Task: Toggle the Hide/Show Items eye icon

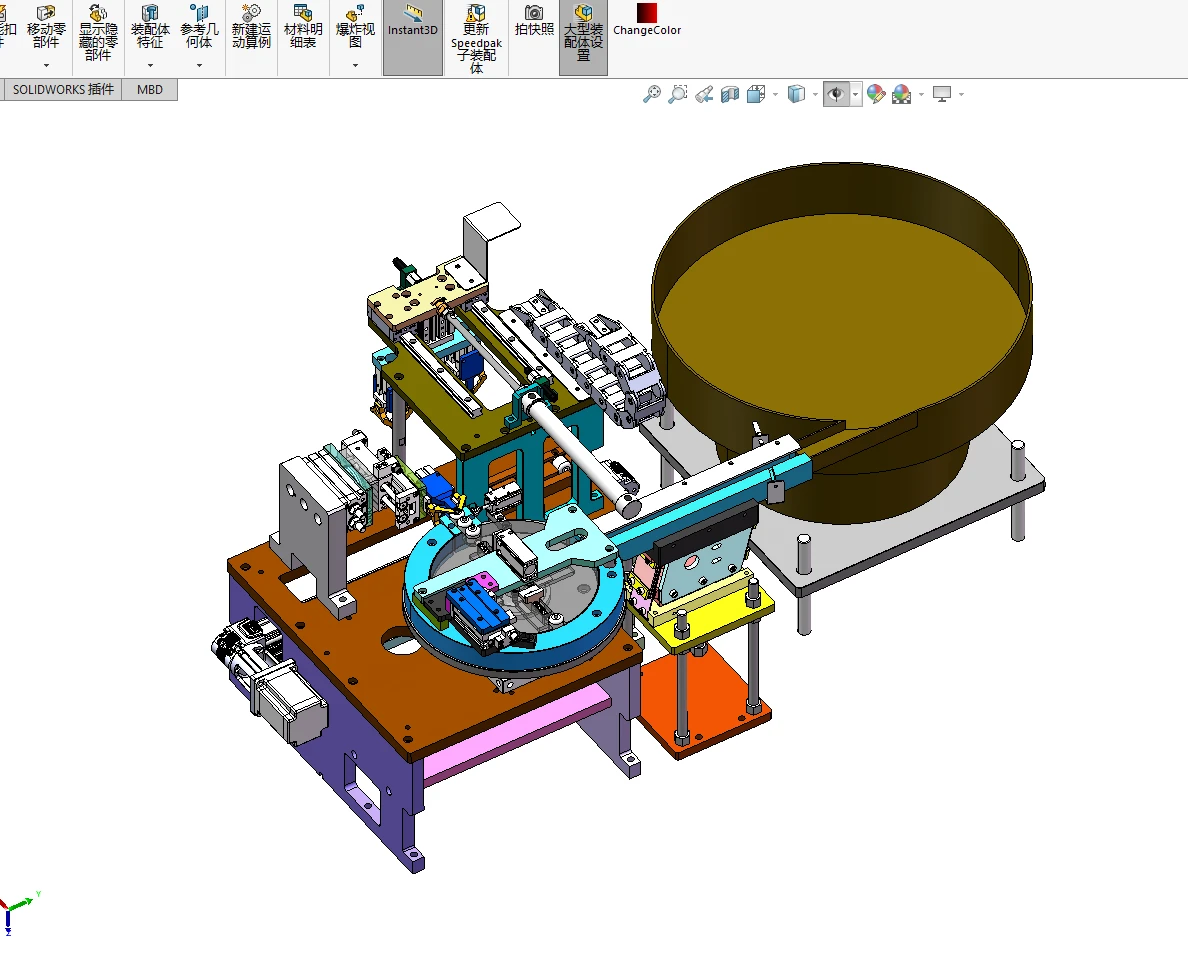Action: point(836,94)
